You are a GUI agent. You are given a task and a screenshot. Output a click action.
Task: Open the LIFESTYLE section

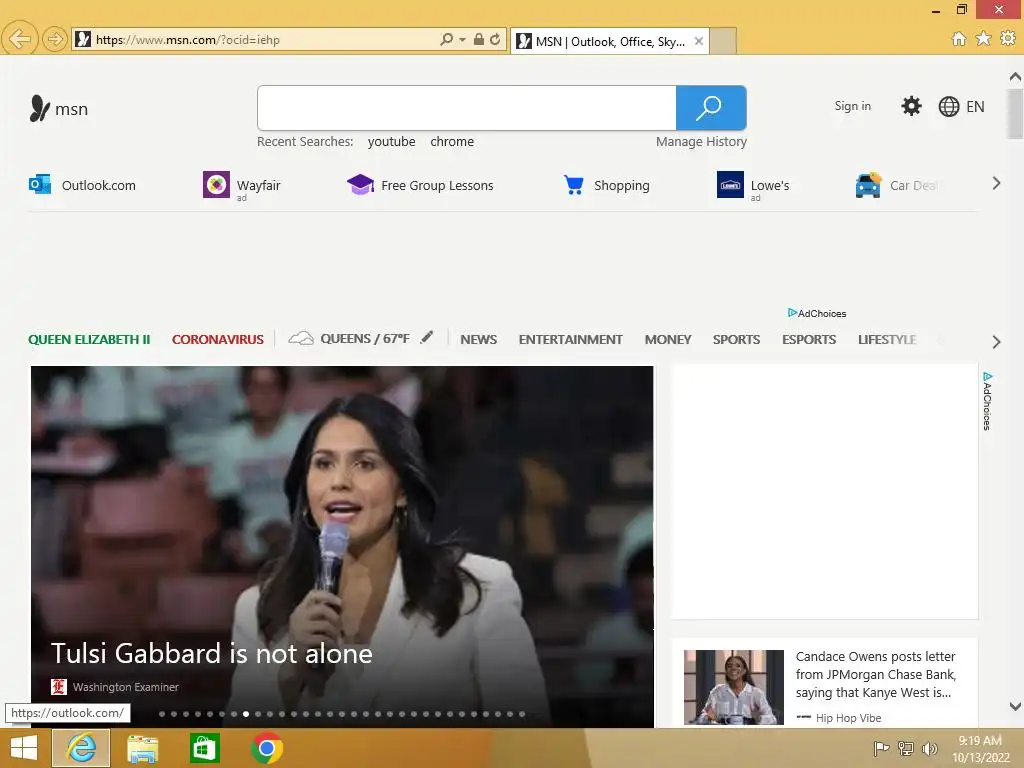[x=887, y=340]
